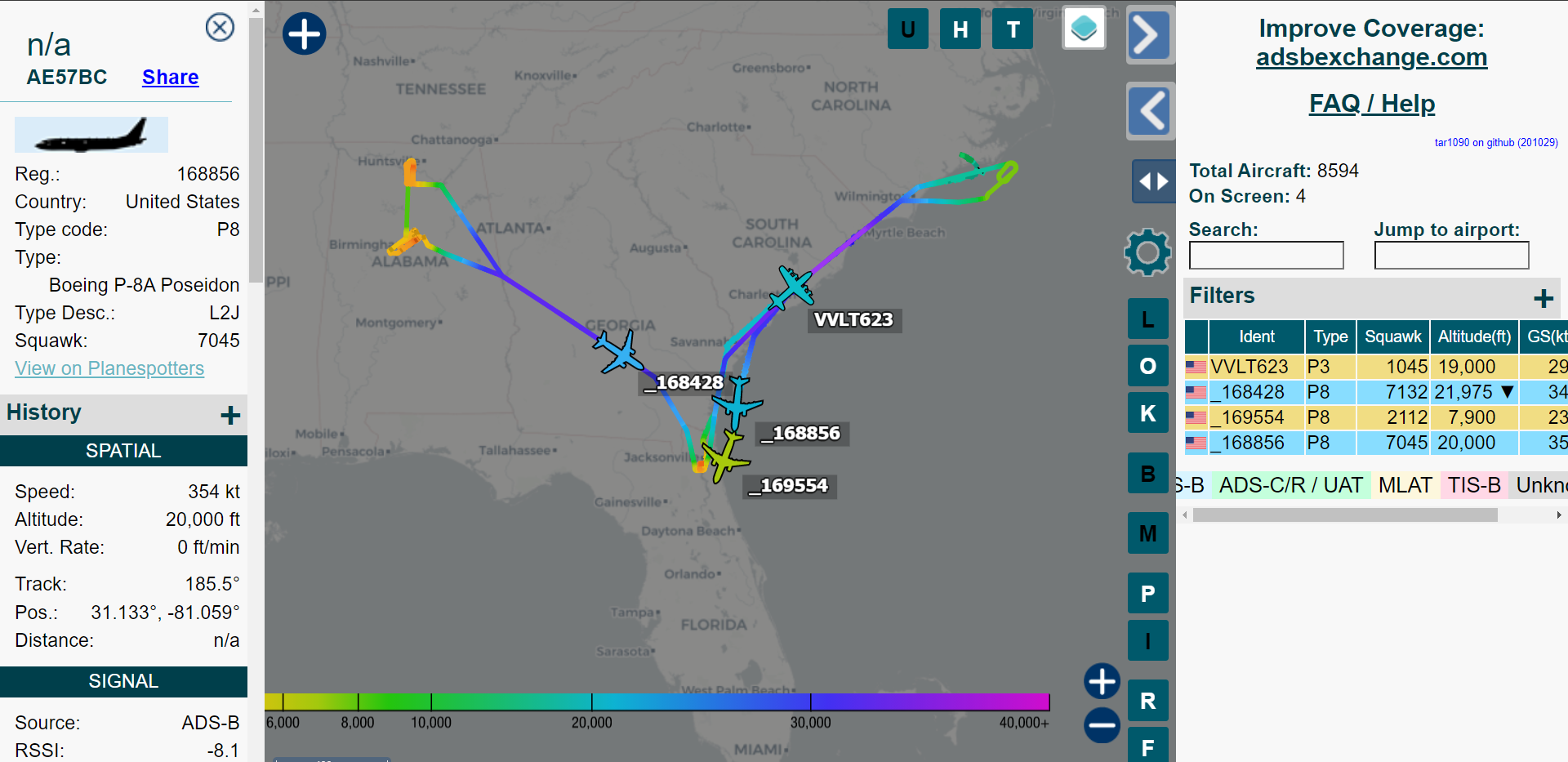Sort table by Type column
1568x762 pixels.
tap(1330, 336)
